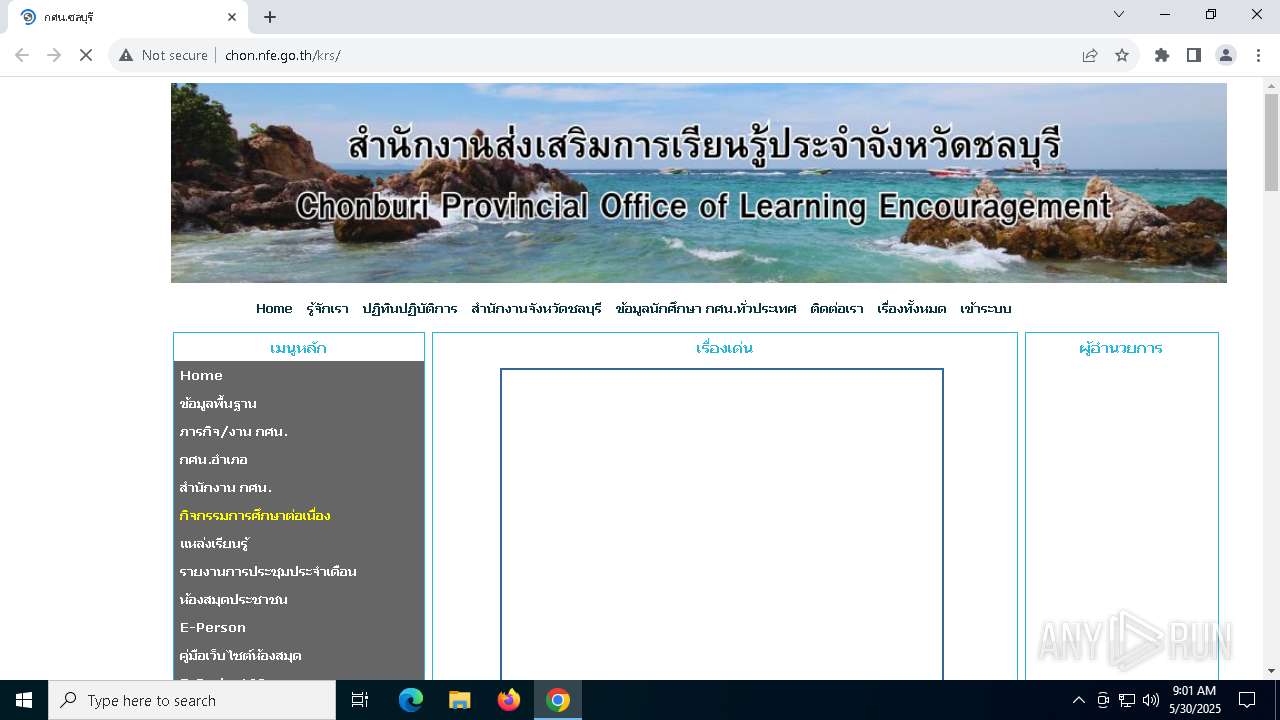Select แหล่งเรียนรู้ in sidebar menu
Image resolution: width=1280 pixels, height=720 pixels.
(x=299, y=543)
